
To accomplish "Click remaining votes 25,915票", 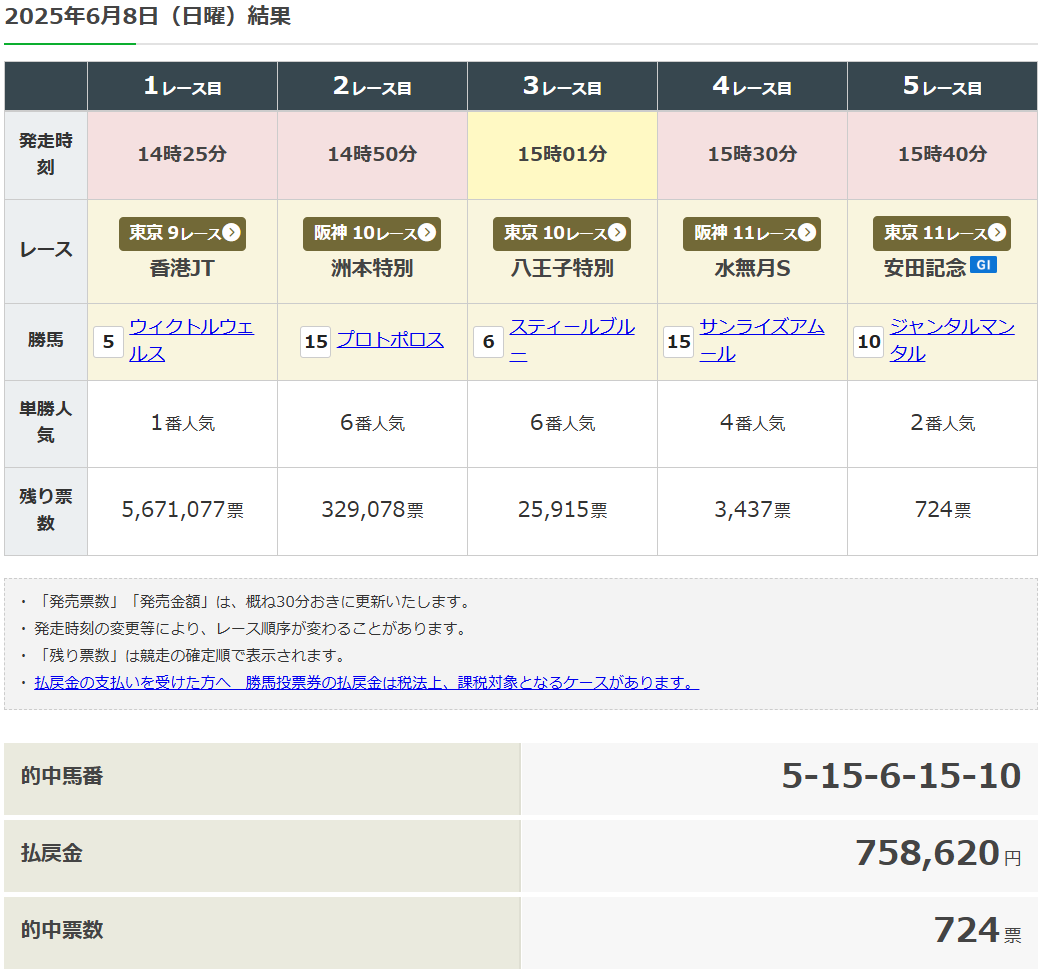I will [x=562, y=510].
